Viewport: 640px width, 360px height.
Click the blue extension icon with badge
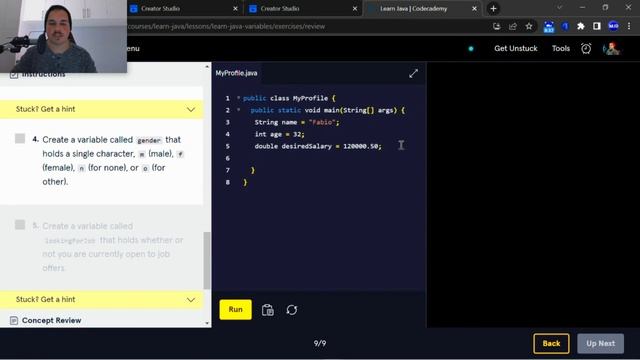click(x=549, y=27)
